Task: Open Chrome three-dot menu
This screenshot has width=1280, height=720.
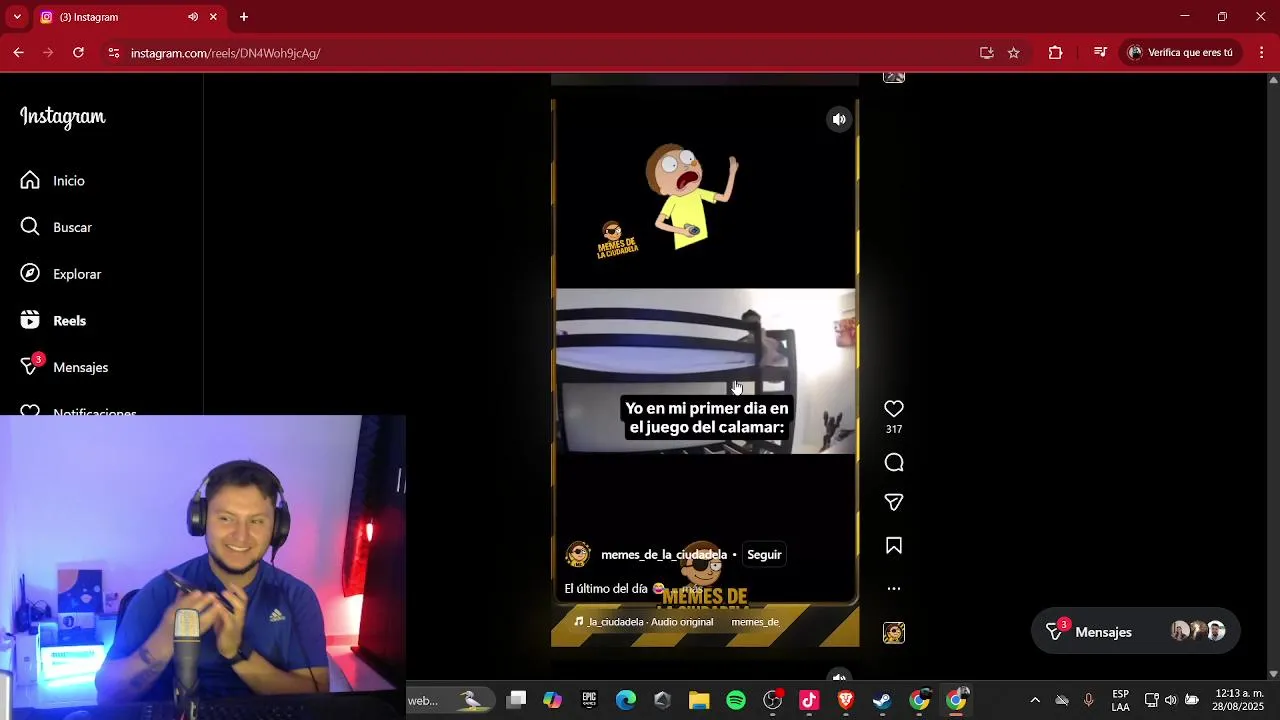Action: (x=1260, y=53)
